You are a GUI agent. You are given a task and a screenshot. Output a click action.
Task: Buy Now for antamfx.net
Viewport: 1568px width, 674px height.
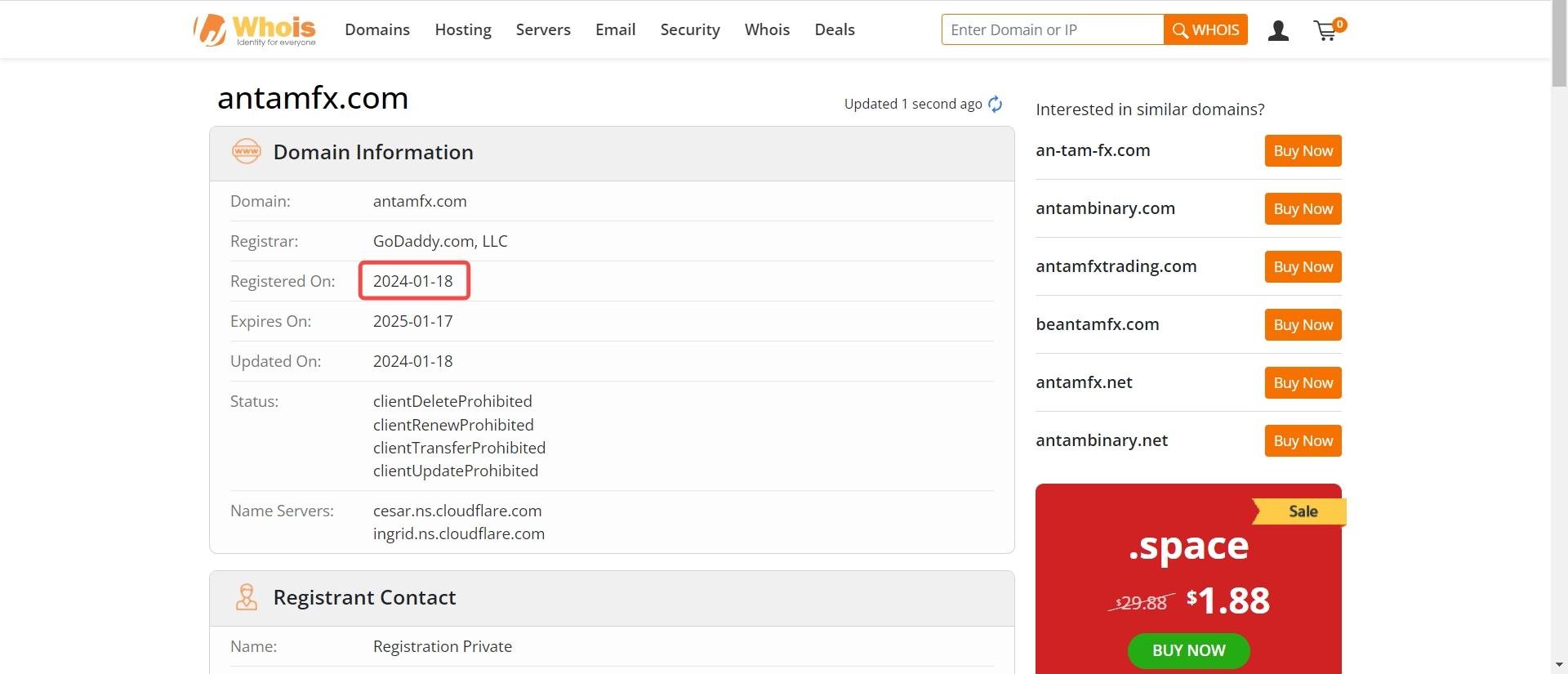[1303, 383]
